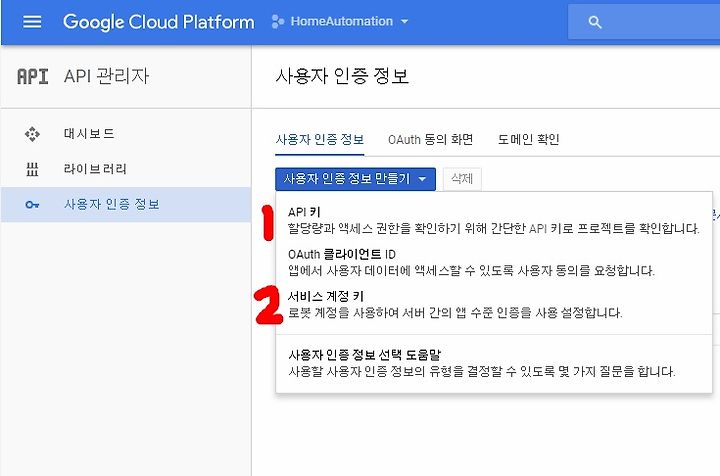Click the API 관리자 heading
Viewport: 720px width, 476px height.
pyautogui.click(x=106, y=76)
